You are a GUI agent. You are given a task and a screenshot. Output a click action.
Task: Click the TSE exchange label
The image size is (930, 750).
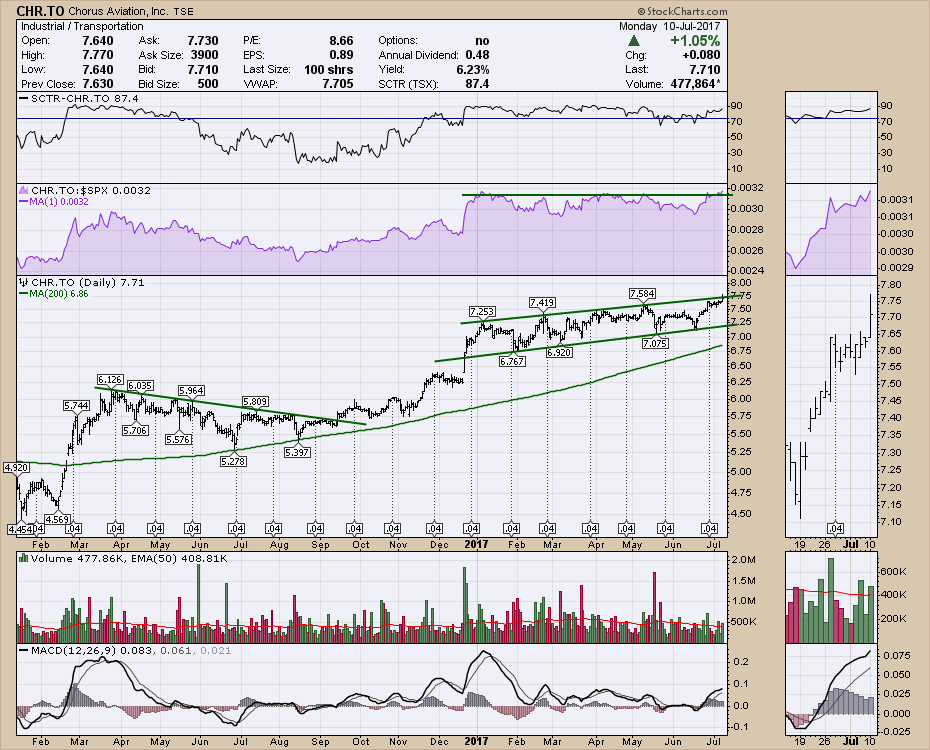tap(183, 11)
